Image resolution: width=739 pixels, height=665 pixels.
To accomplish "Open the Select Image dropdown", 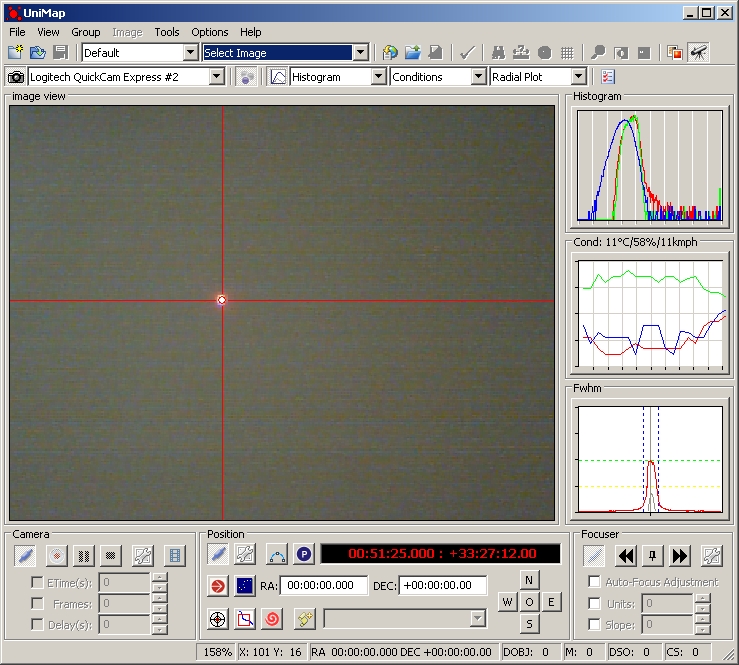I will (360, 53).
